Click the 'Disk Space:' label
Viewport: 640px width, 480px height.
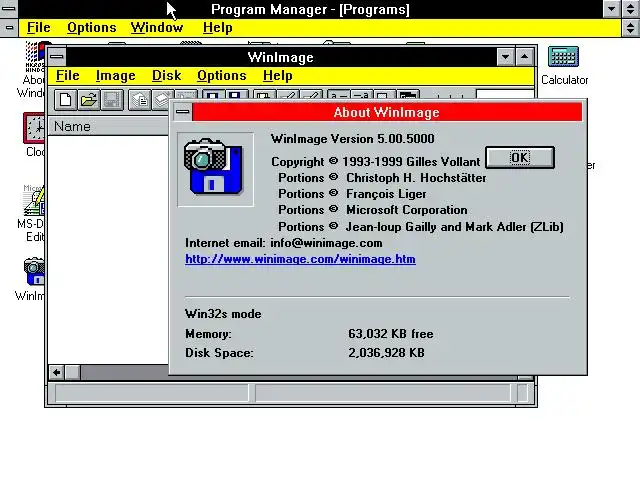click(219, 353)
